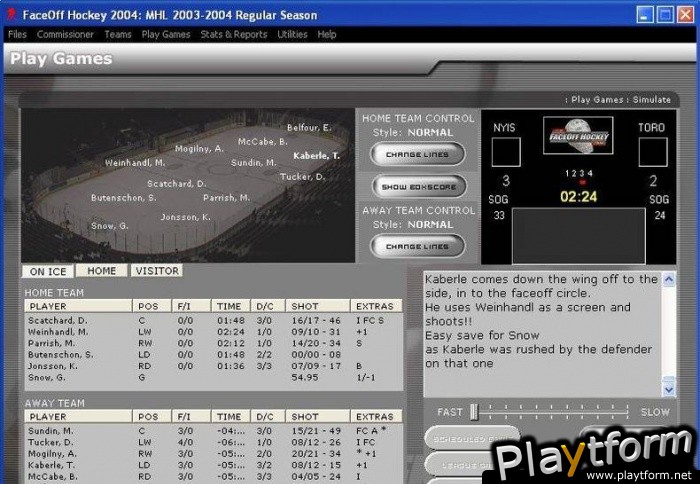
Task: Click the Simulate breadcrumb link
Action: click(651, 100)
